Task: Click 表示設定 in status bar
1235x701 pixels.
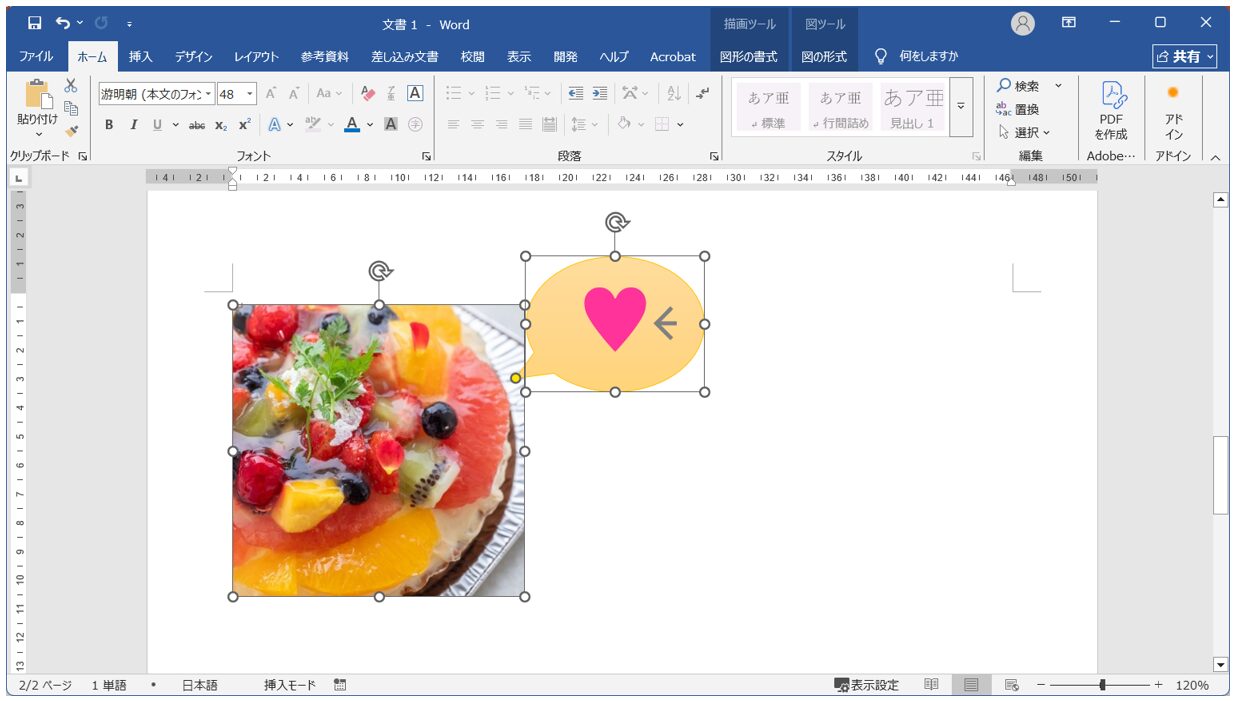Action: [x=866, y=685]
